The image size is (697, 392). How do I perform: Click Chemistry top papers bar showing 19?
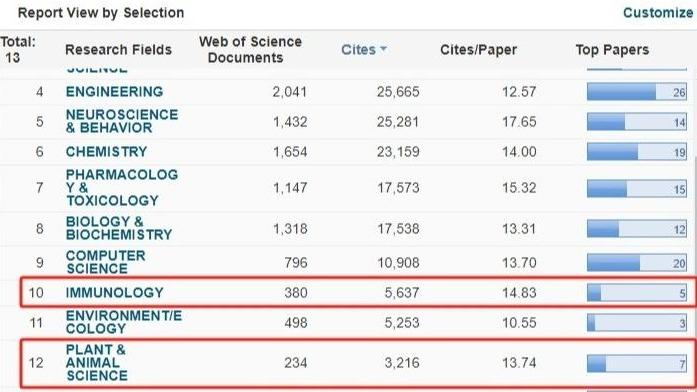click(x=637, y=152)
